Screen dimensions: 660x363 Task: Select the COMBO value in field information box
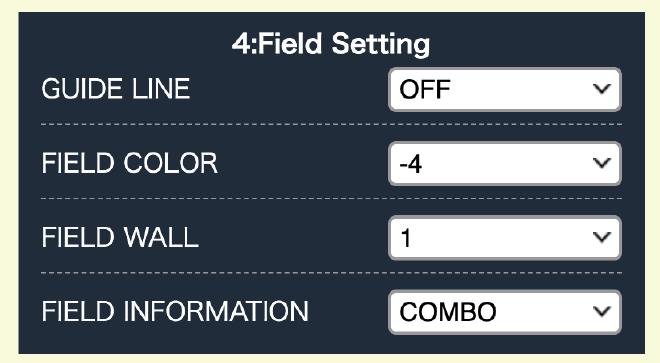(448, 312)
